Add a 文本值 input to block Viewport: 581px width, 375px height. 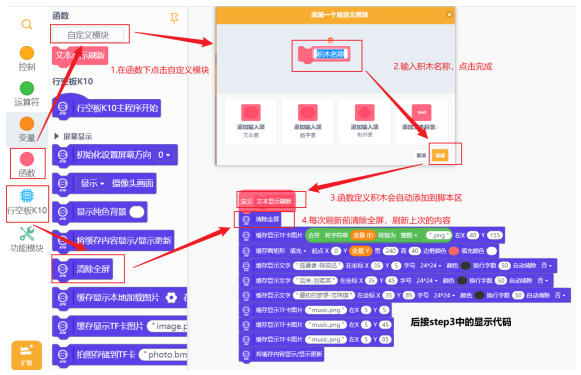251,121
